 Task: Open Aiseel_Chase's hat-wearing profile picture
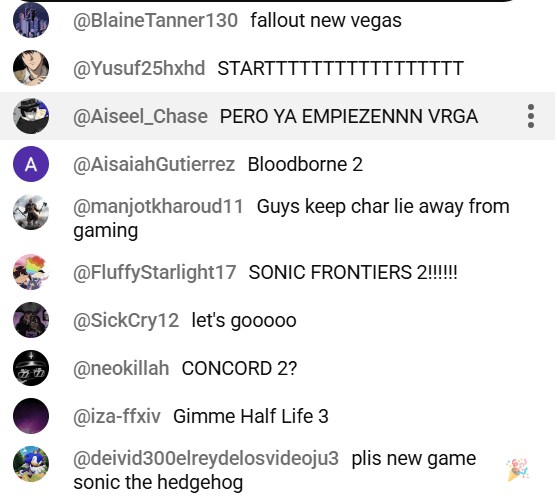coord(31,116)
